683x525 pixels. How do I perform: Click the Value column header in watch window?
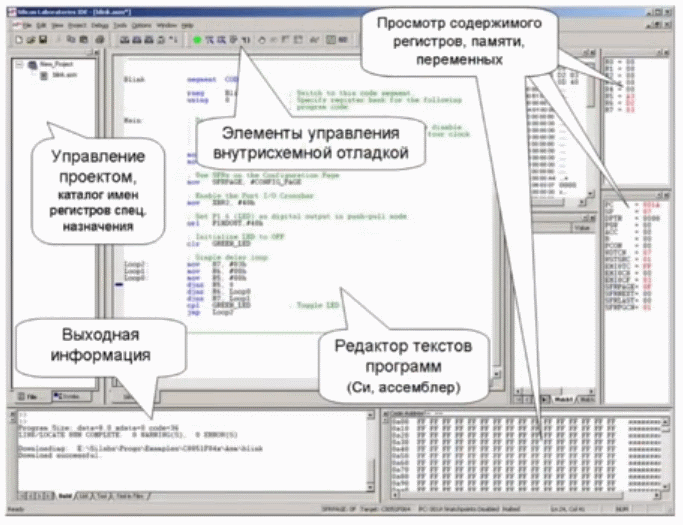pos(582,228)
